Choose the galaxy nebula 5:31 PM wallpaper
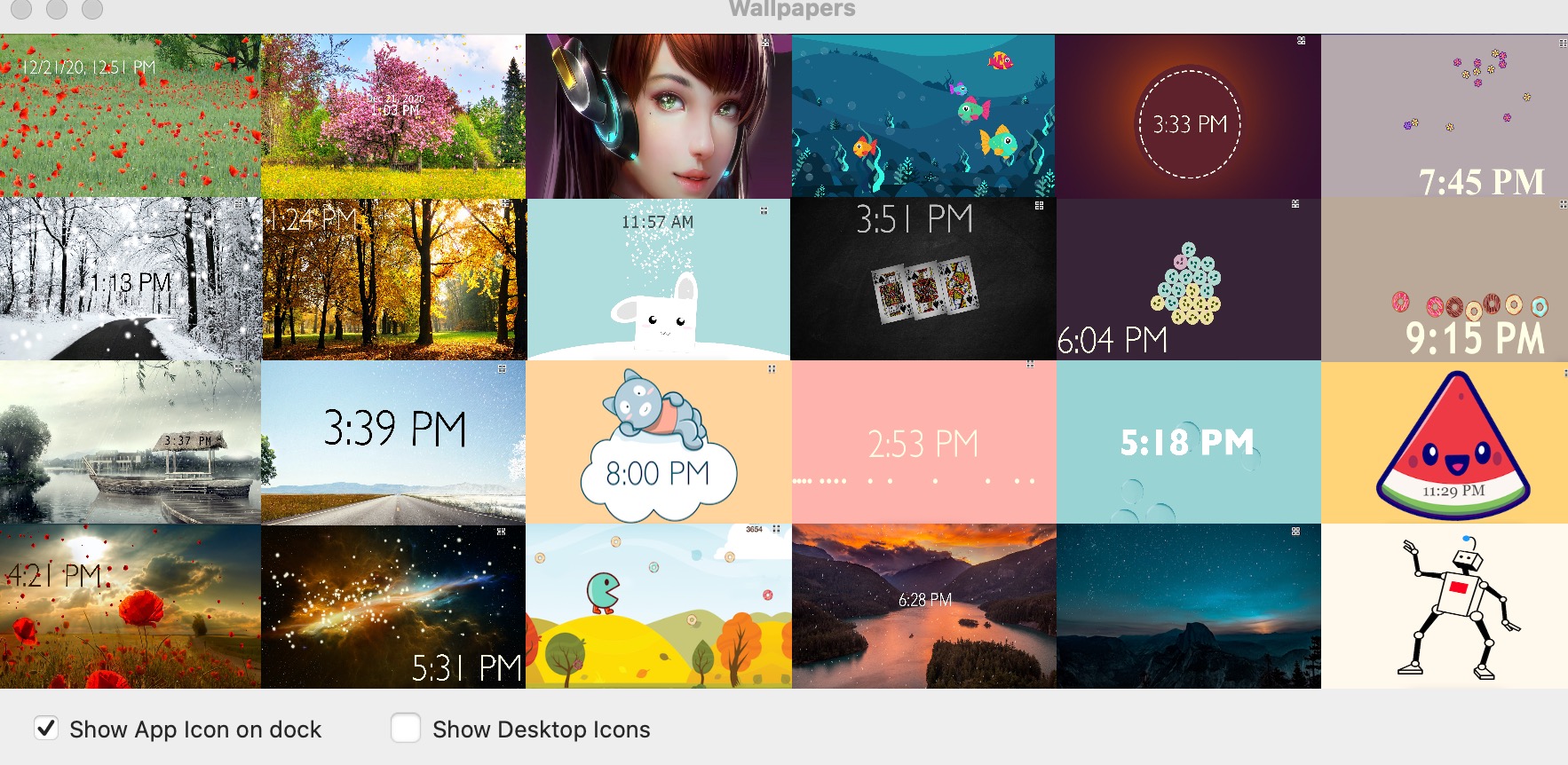Viewport: 1568px width, 765px height. pyautogui.click(x=393, y=606)
